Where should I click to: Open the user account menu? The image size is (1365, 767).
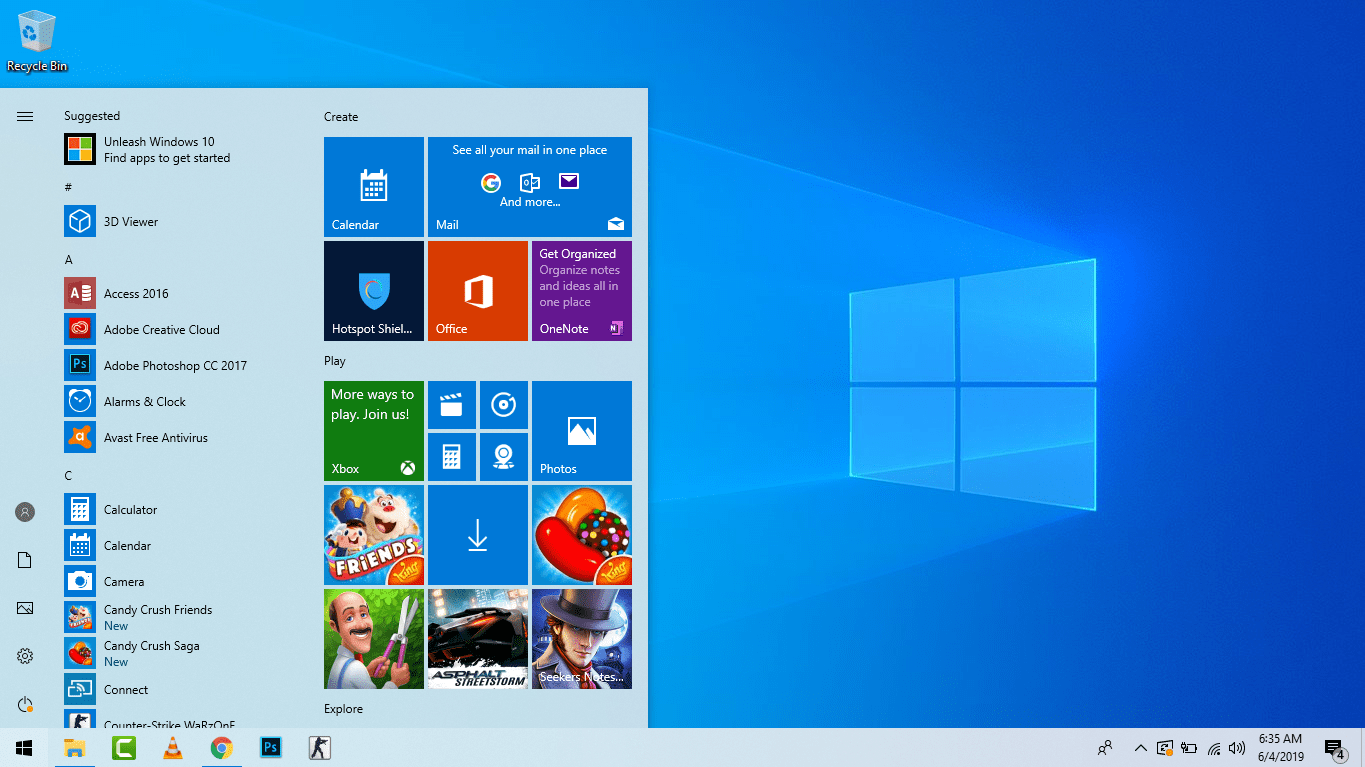pos(25,512)
